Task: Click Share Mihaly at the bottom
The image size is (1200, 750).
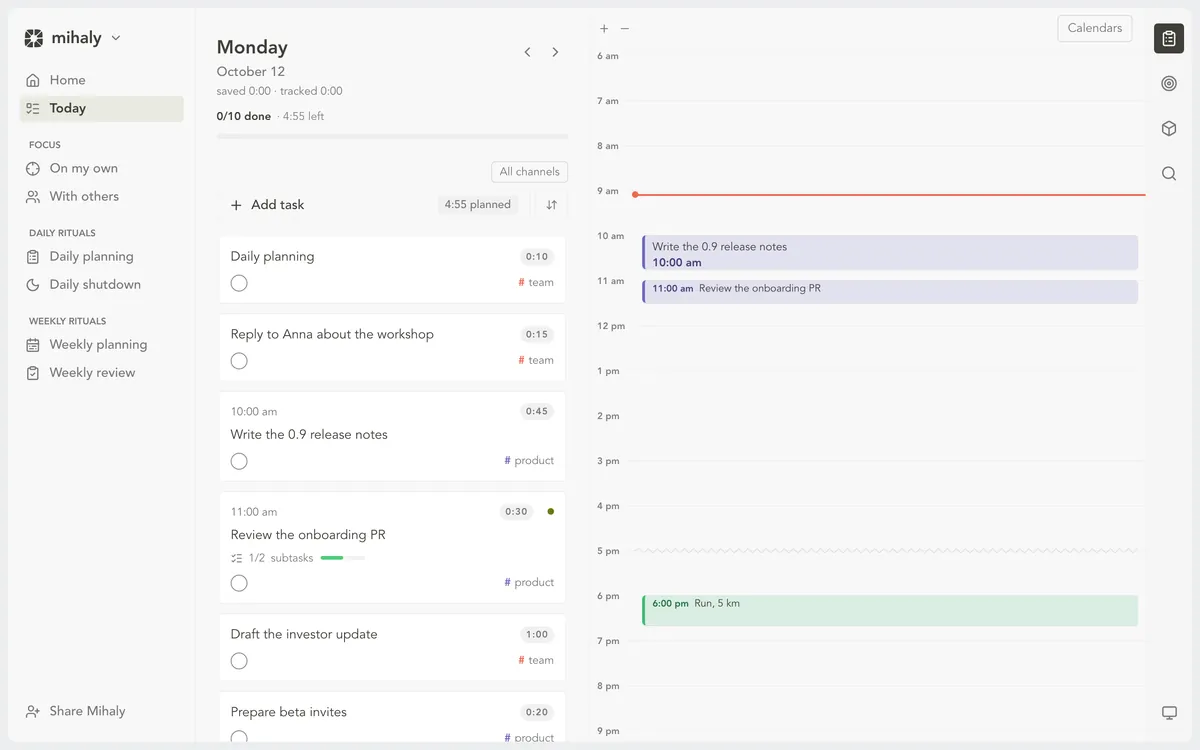Action: pos(76,711)
